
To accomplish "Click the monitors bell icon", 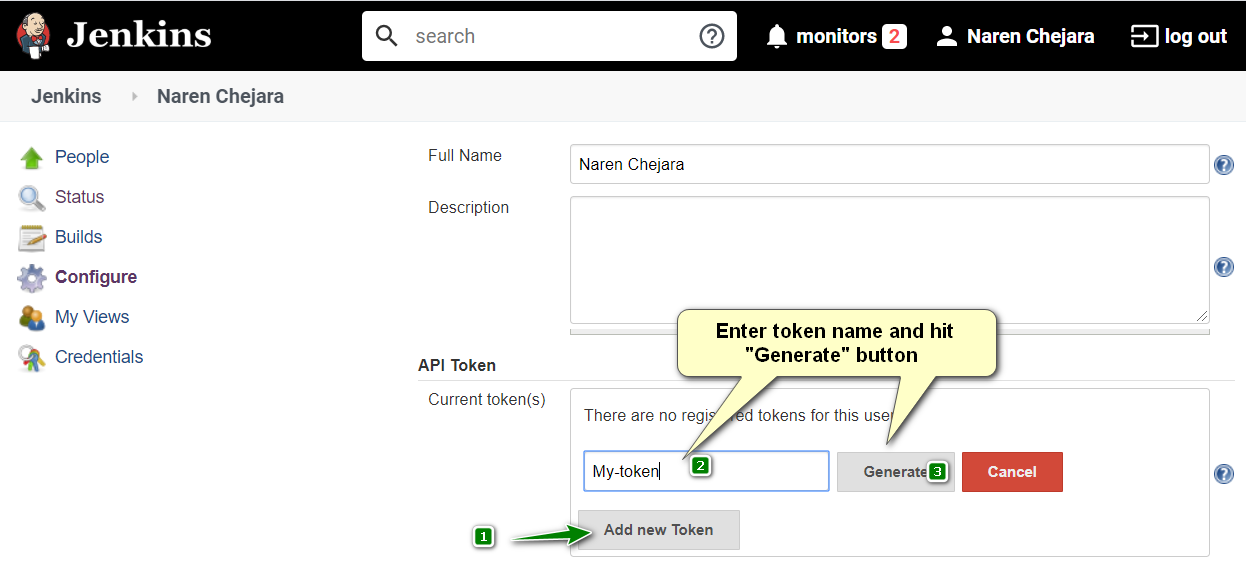I will click(777, 37).
